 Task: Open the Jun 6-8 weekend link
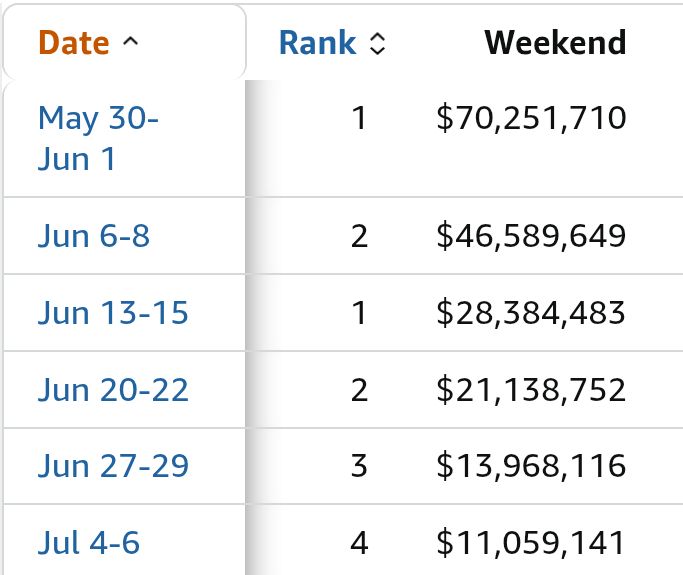[x=94, y=236]
